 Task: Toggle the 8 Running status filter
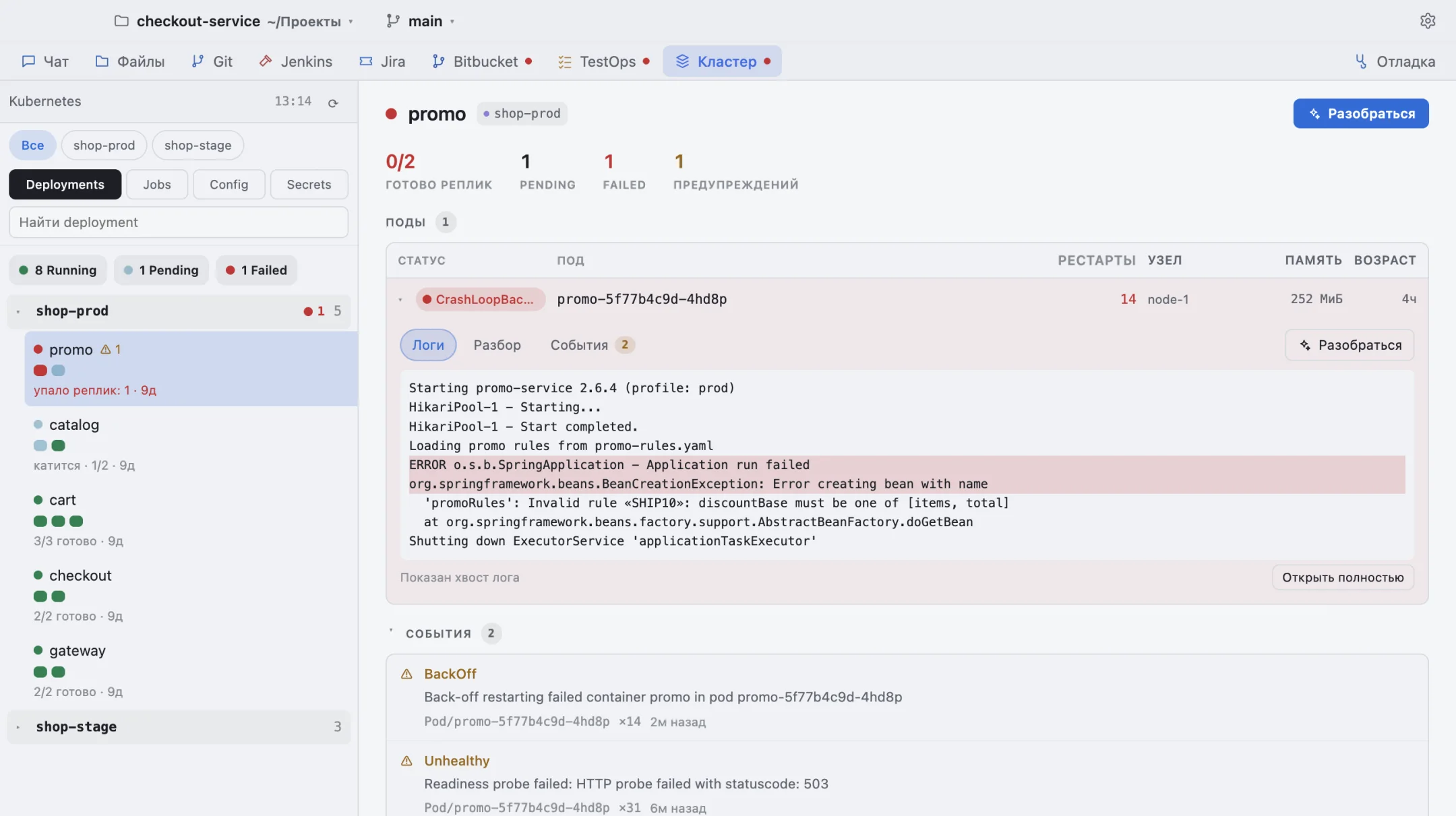[58, 270]
